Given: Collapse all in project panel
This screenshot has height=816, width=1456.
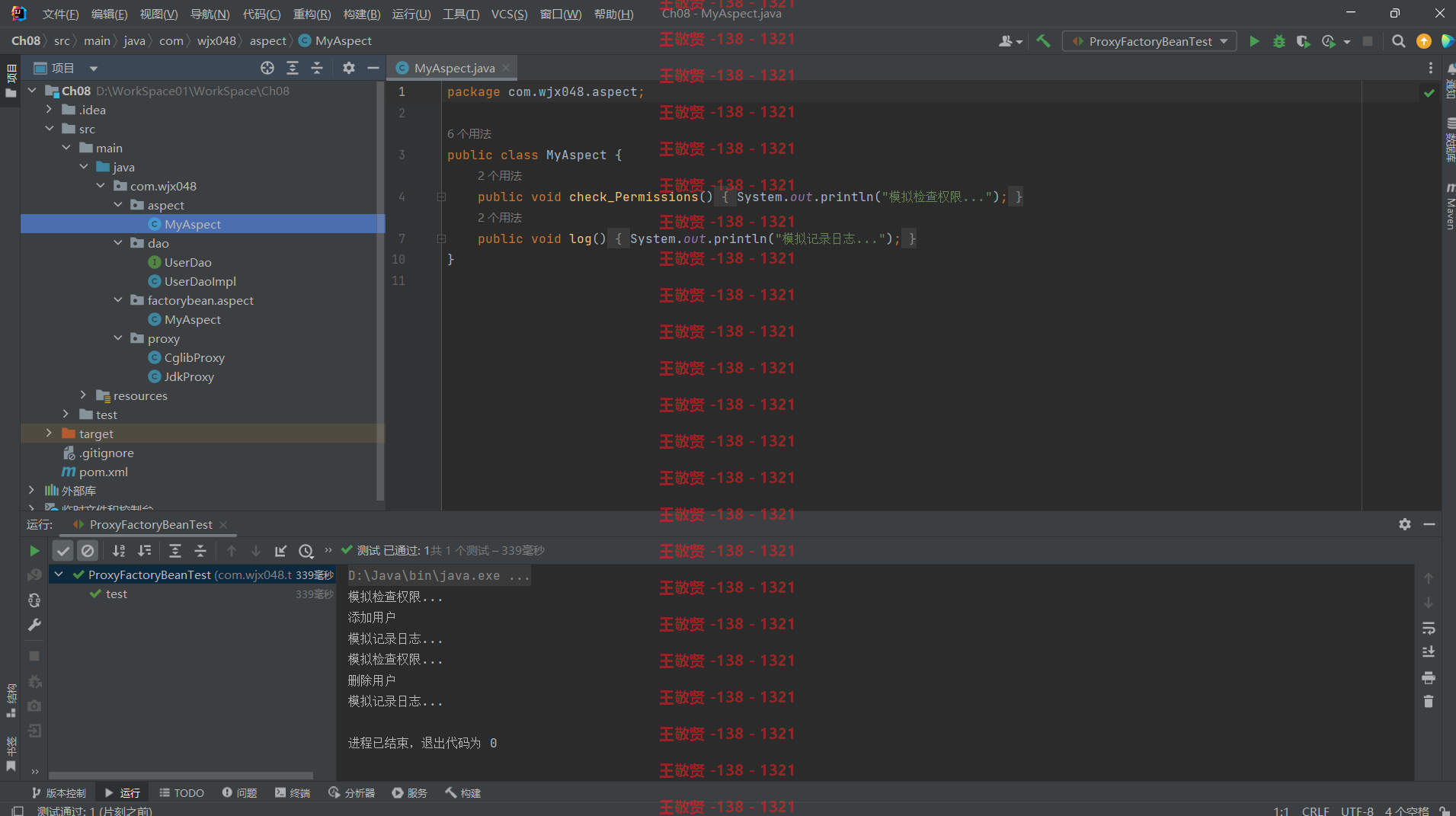Looking at the screenshot, I should pyautogui.click(x=317, y=68).
